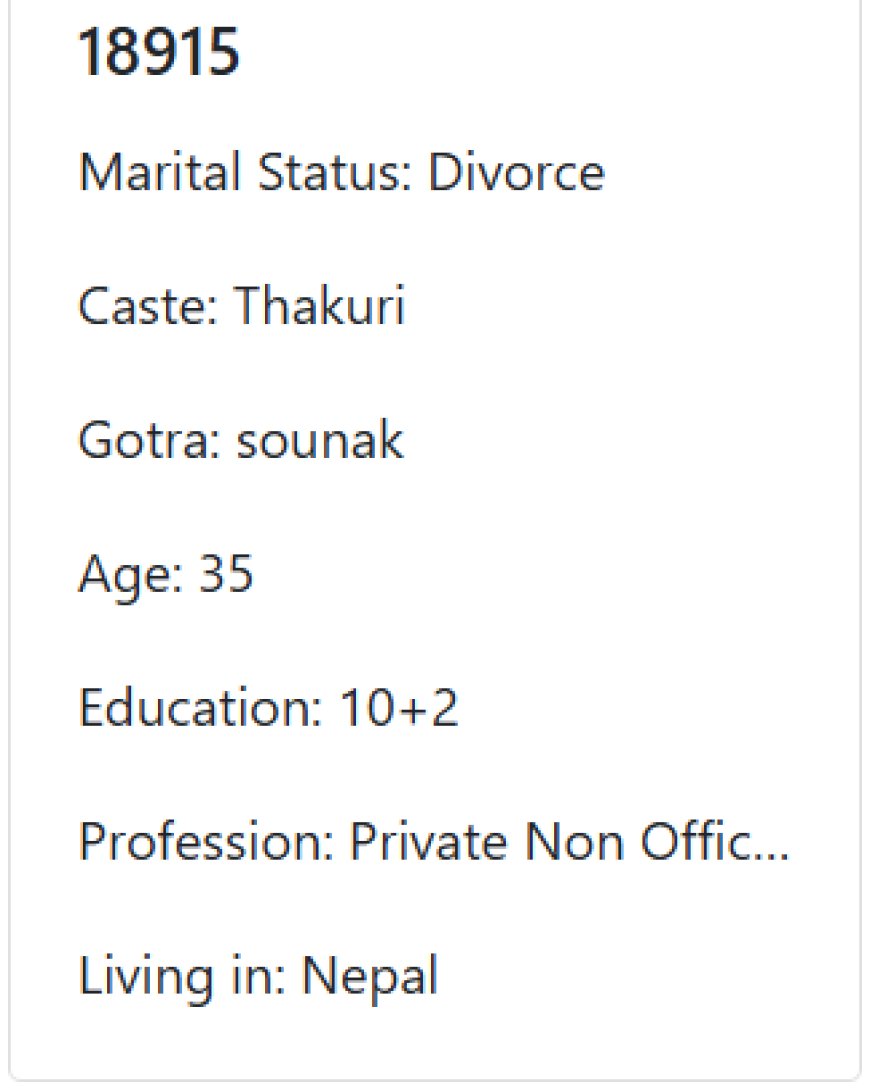Viewport: 870px width, 1090px height.
Task: Select the age value 35
Action: 226,574
